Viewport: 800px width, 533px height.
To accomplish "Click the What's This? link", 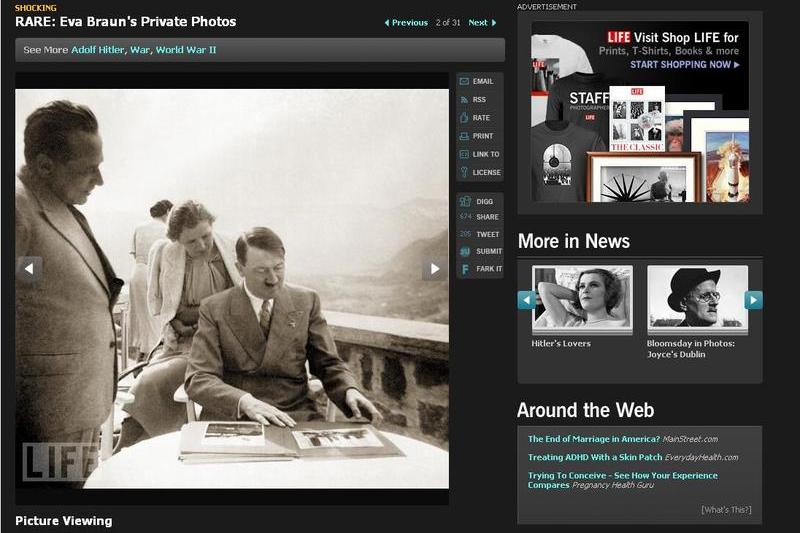I will pyautogui.click(x=726, y=510).
